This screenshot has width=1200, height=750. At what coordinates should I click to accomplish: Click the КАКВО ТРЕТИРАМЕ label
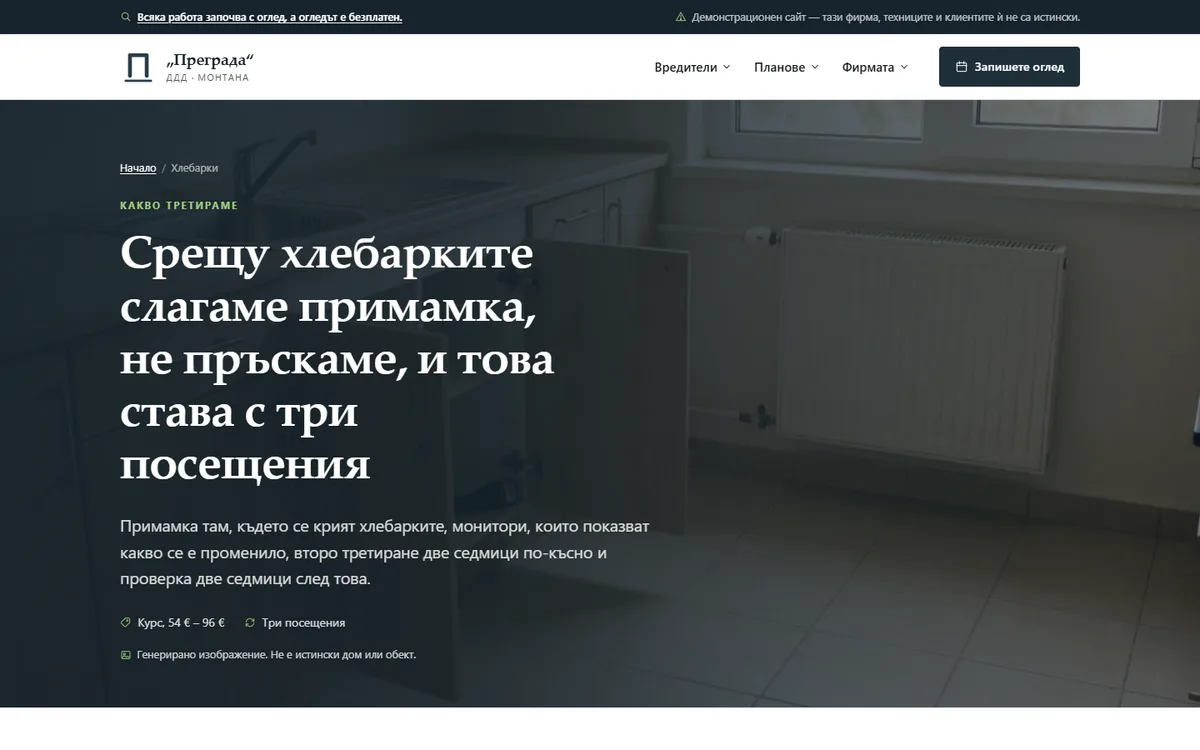click(x=179, y=205)
